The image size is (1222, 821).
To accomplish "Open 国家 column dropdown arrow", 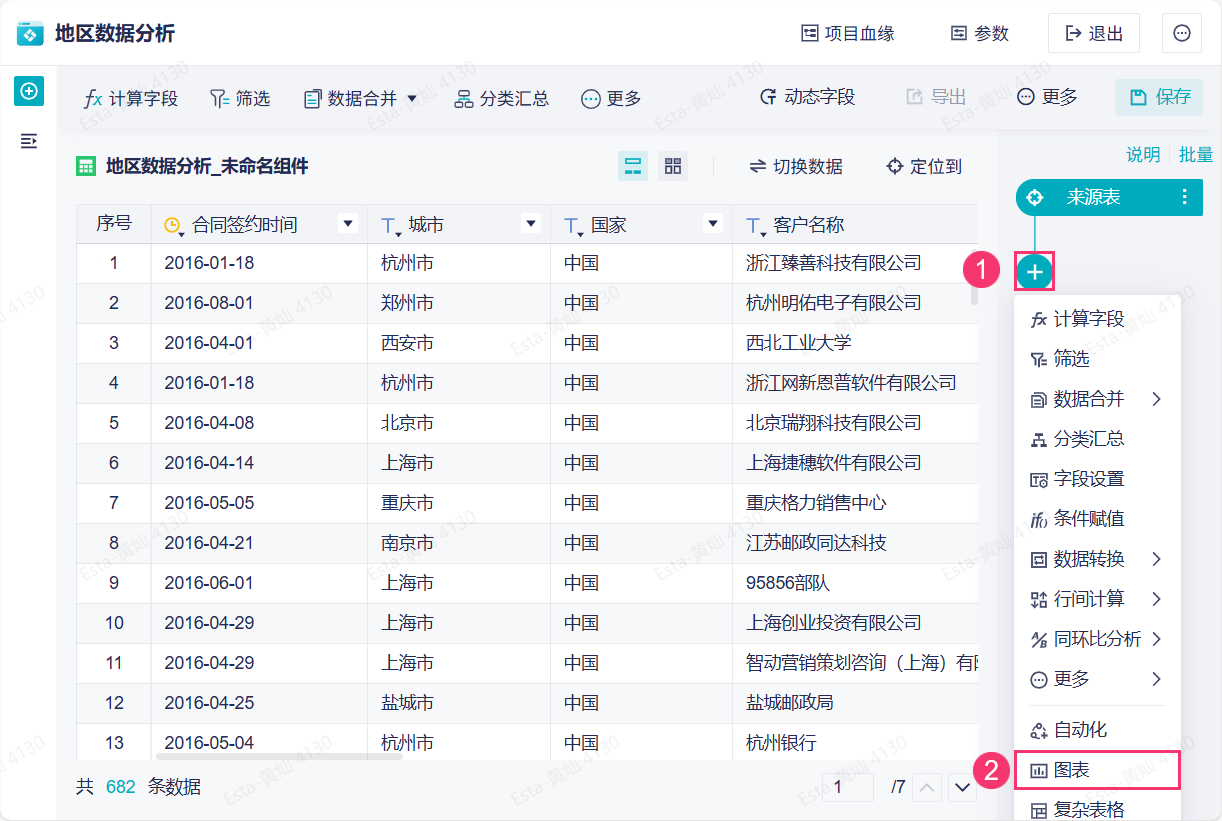I will 713,224.
